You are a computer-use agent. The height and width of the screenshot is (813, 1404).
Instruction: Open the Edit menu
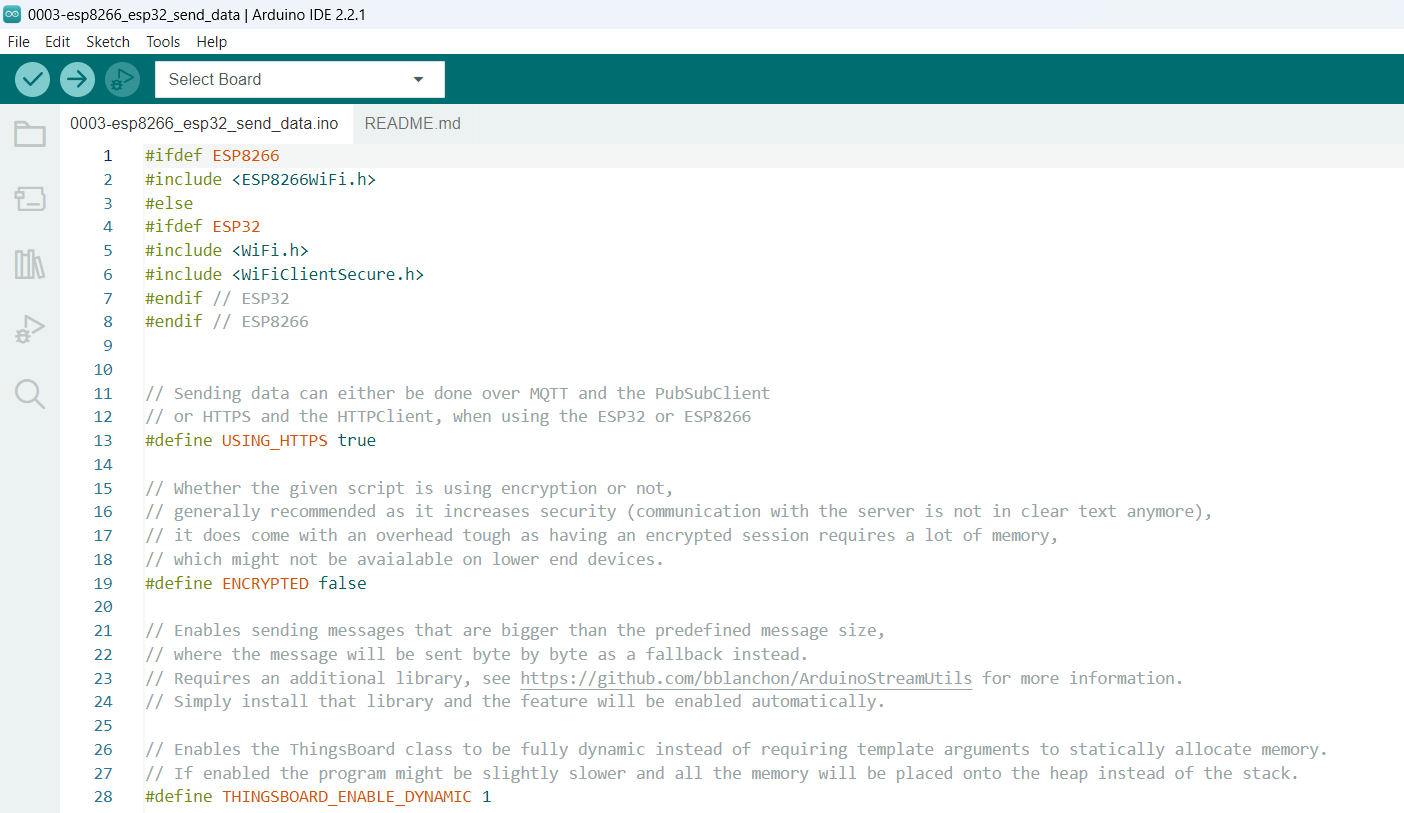58,42
